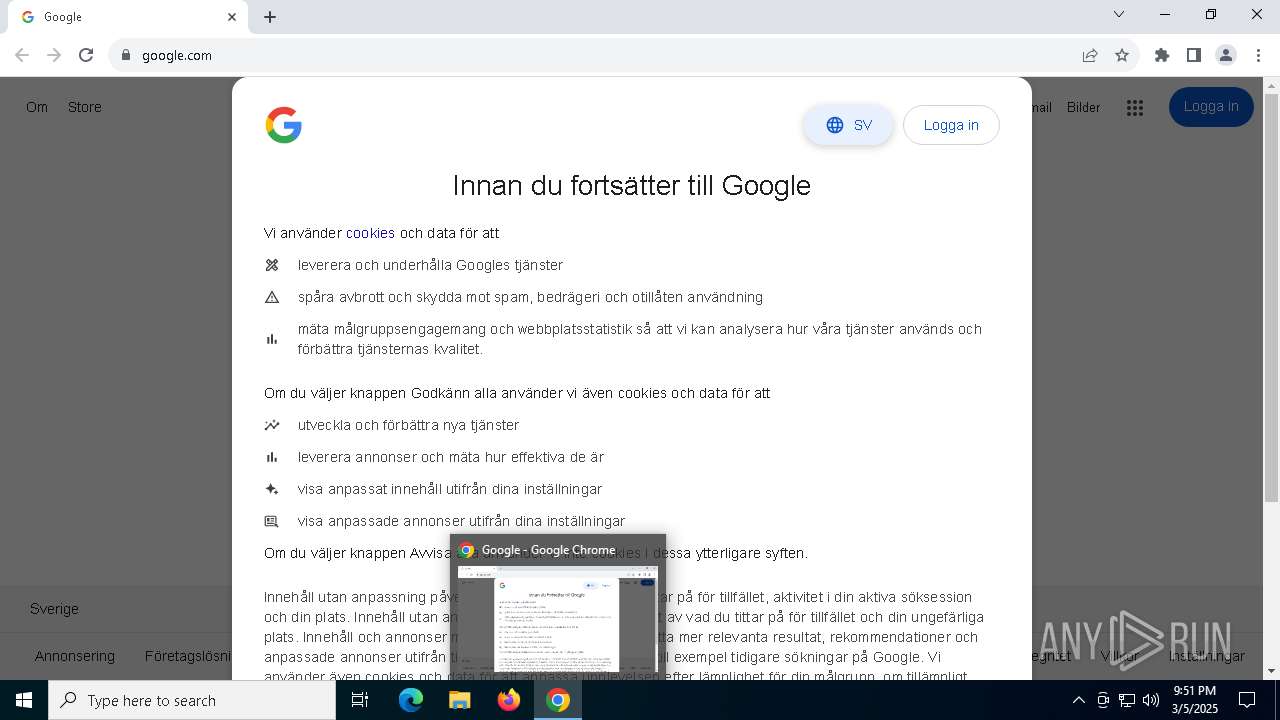This screenshot has width=1280, height=720.
Task: Click the taskbar search box
Action: click(192, 700)
